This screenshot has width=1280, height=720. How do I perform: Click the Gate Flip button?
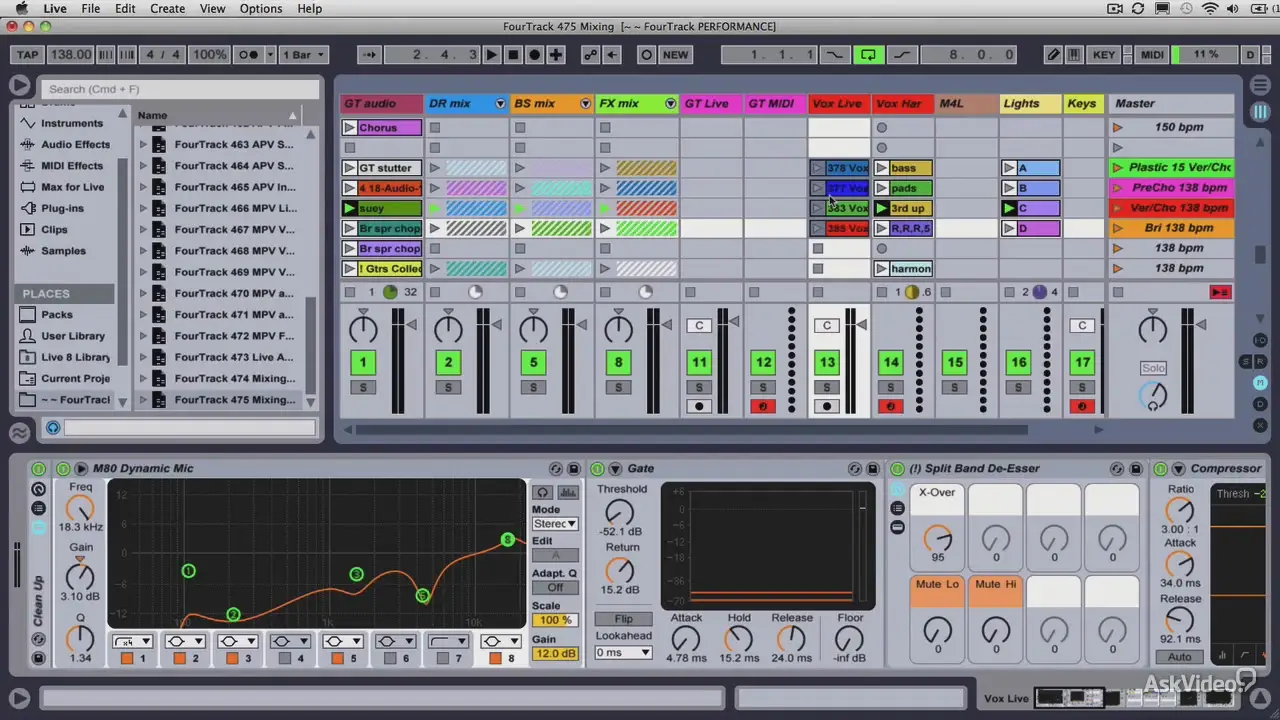623,619
